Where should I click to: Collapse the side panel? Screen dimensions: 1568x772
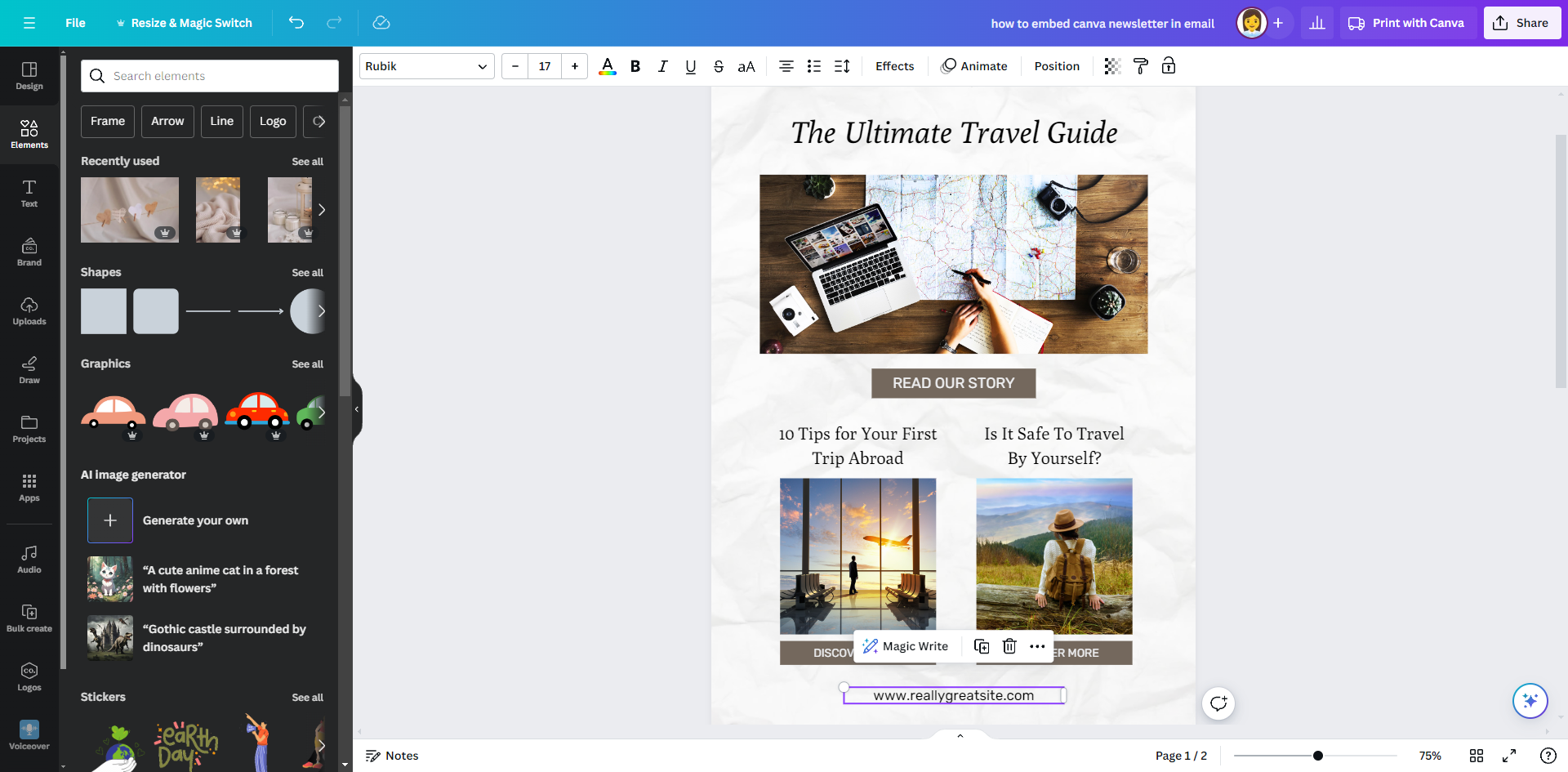click(x=357, y=409)
